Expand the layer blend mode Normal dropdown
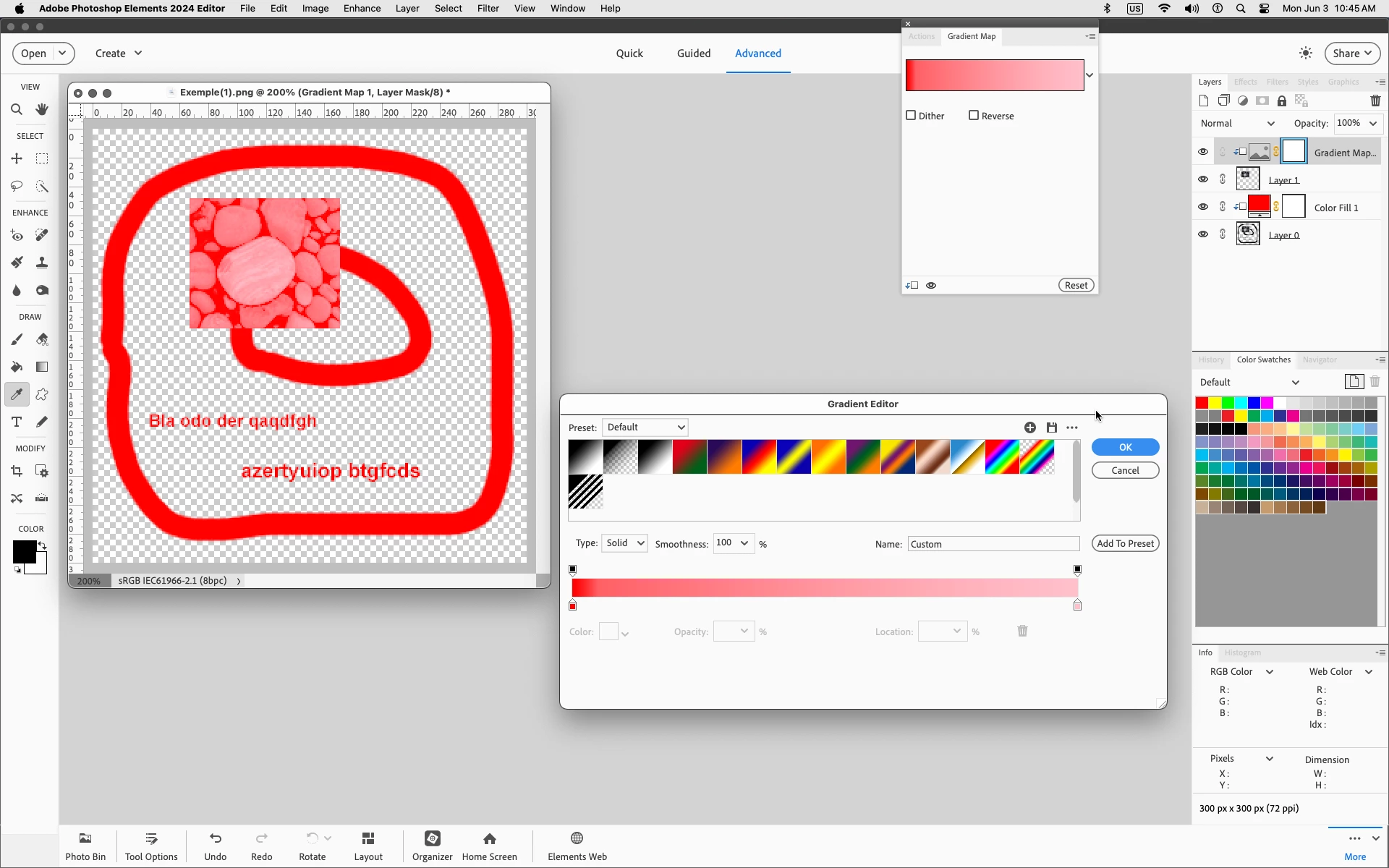Screen dimensions: 1389x868 coord(1237,124)
